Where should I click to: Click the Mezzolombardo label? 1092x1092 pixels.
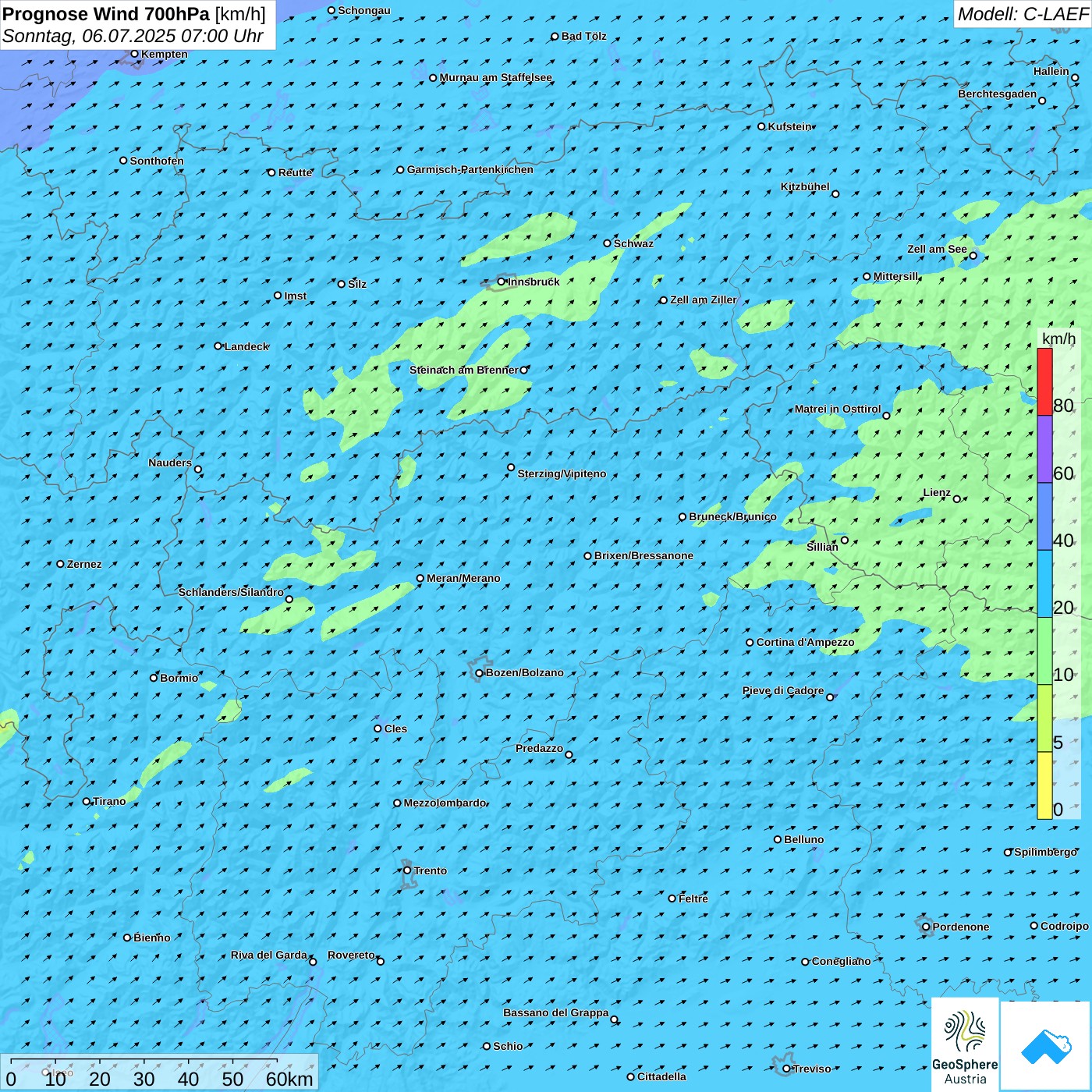point(445,803)
